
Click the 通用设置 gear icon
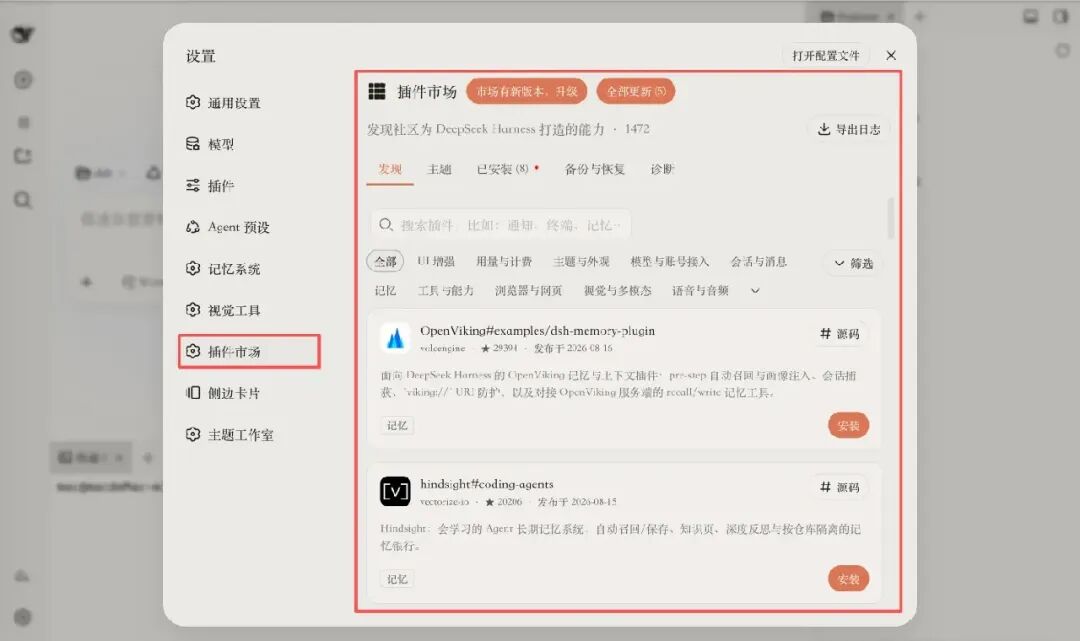pyautogui.click(x=193, y=103)
